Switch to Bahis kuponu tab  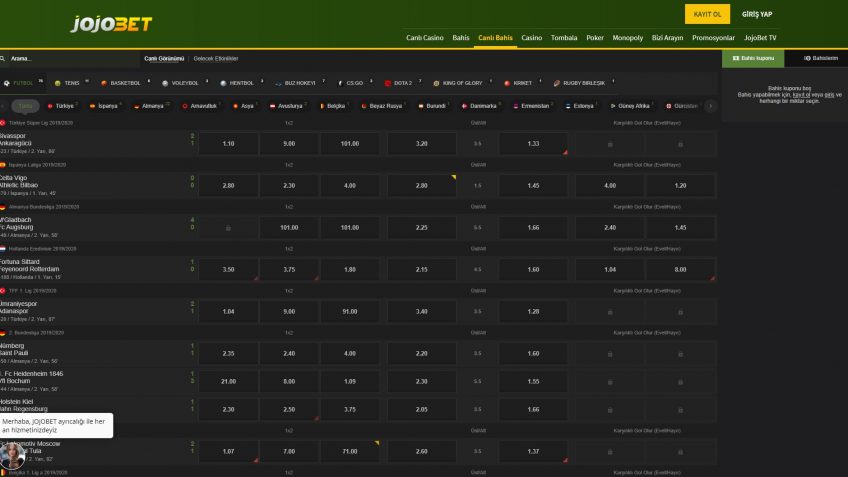click(x=753, y=58)
